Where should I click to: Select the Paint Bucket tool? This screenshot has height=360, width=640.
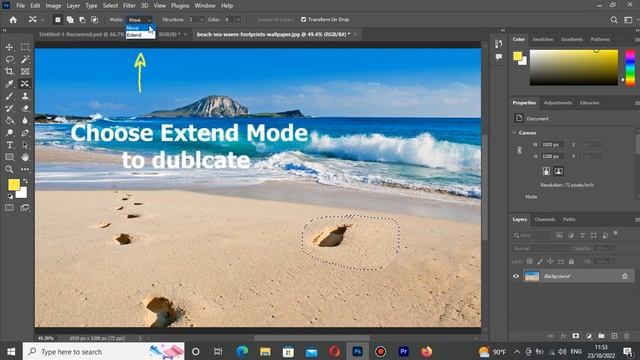coord(9,120)
